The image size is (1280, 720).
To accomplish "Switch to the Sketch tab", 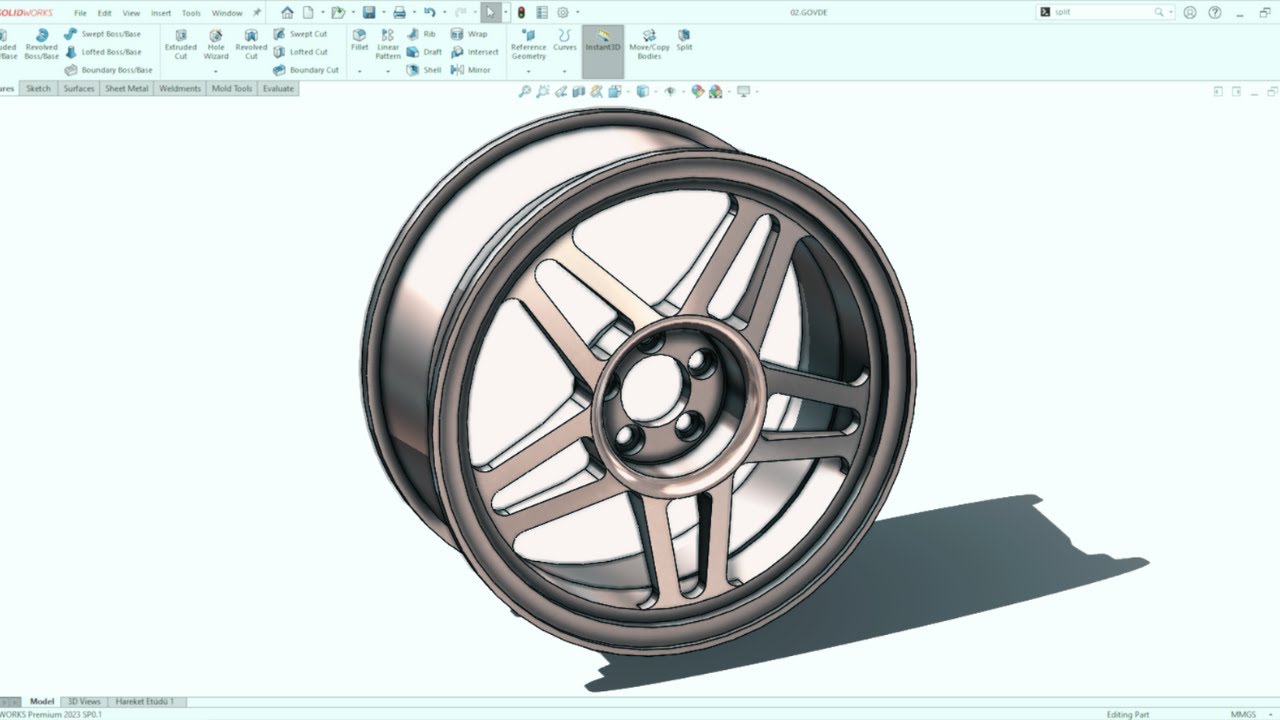I will pos(38,89).
